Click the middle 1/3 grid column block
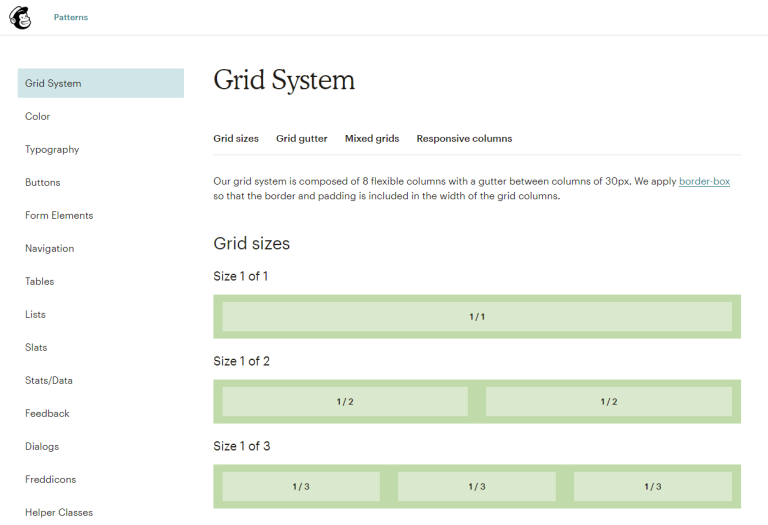Image resolution: width=768 pixels, height=525 pixels. point(477,487)
